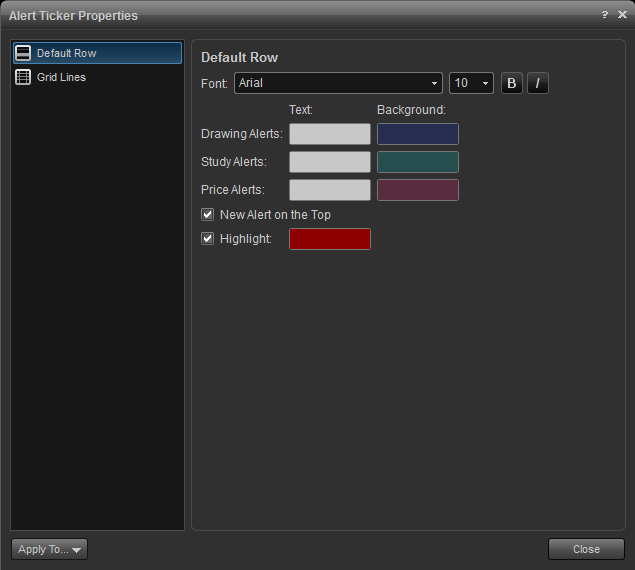This screenshot has width=635, height=570.
Task: Change Study Alerts background teal swatch
Action: point(418,162)
